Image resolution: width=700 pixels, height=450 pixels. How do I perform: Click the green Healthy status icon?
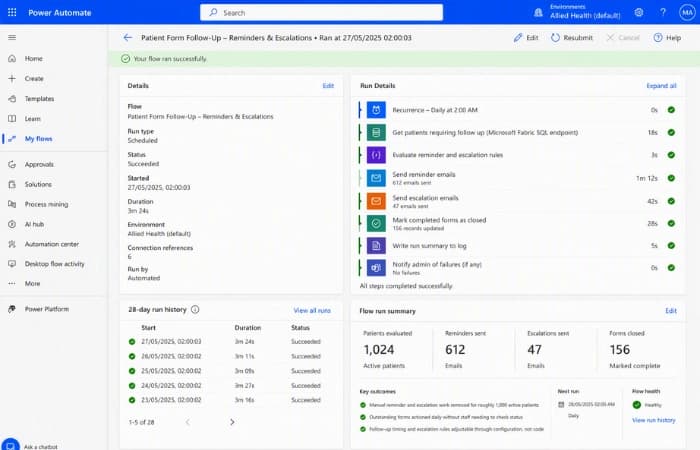point(637,405)
